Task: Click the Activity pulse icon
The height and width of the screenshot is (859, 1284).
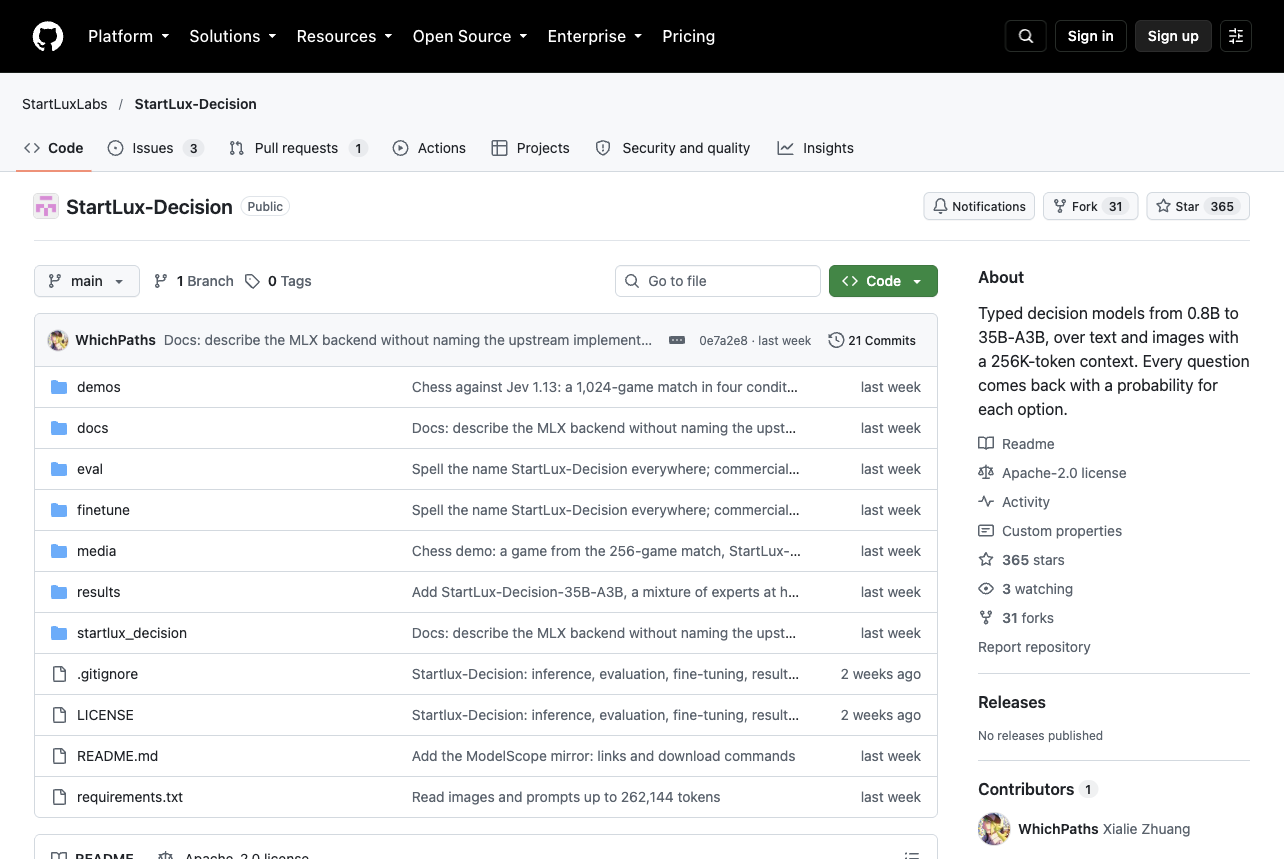Action: pyautogui.click(x=986, y=502)
